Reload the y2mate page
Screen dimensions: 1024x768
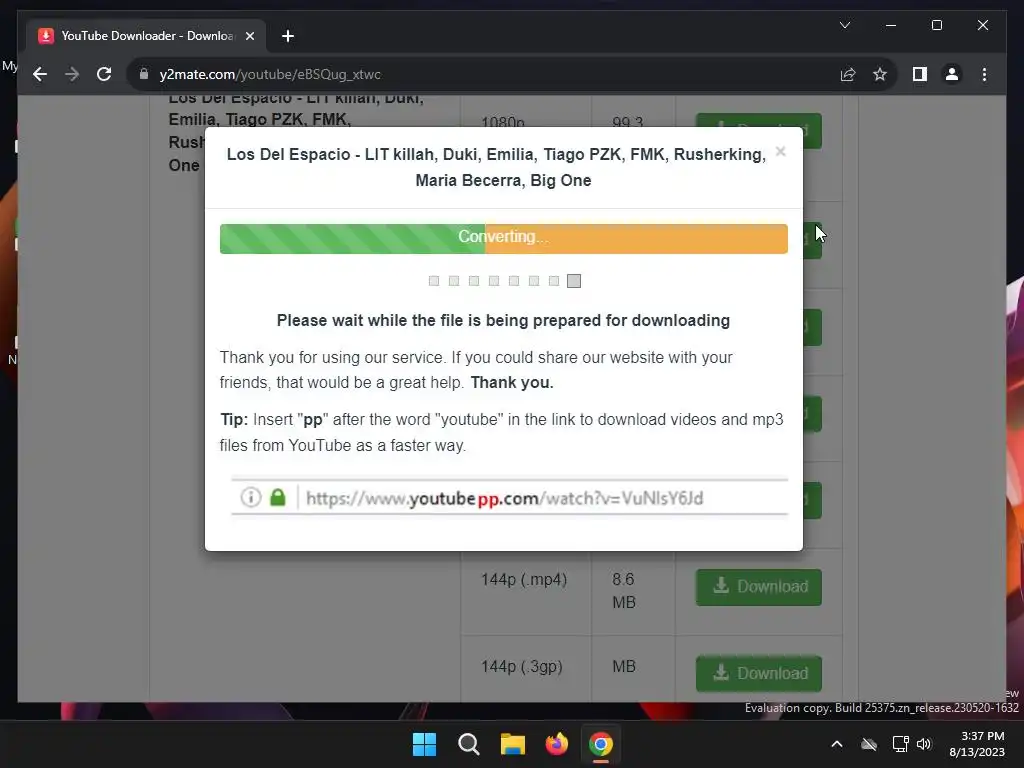(x=104, y=74)
